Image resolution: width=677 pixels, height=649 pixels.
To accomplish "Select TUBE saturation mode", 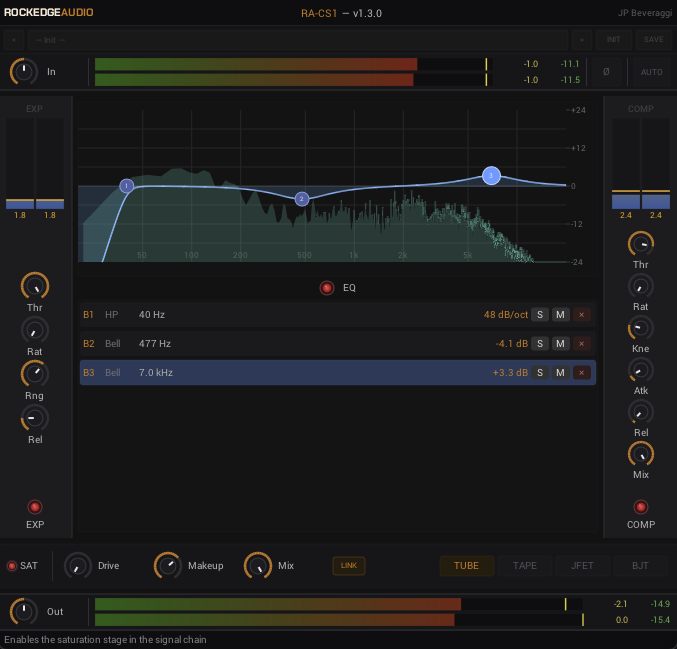I will tap(466, 566).
